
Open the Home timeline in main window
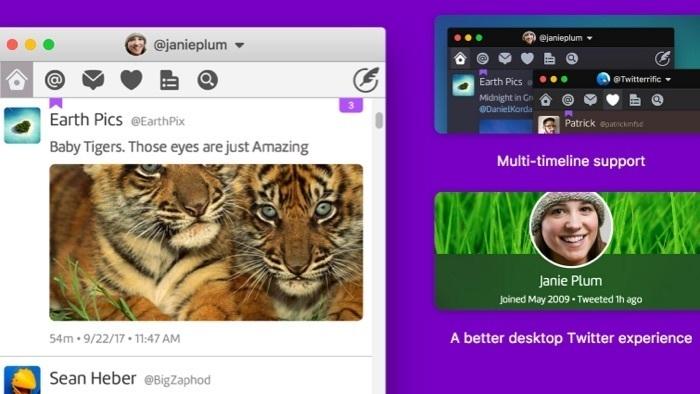[x=17, y=80]
